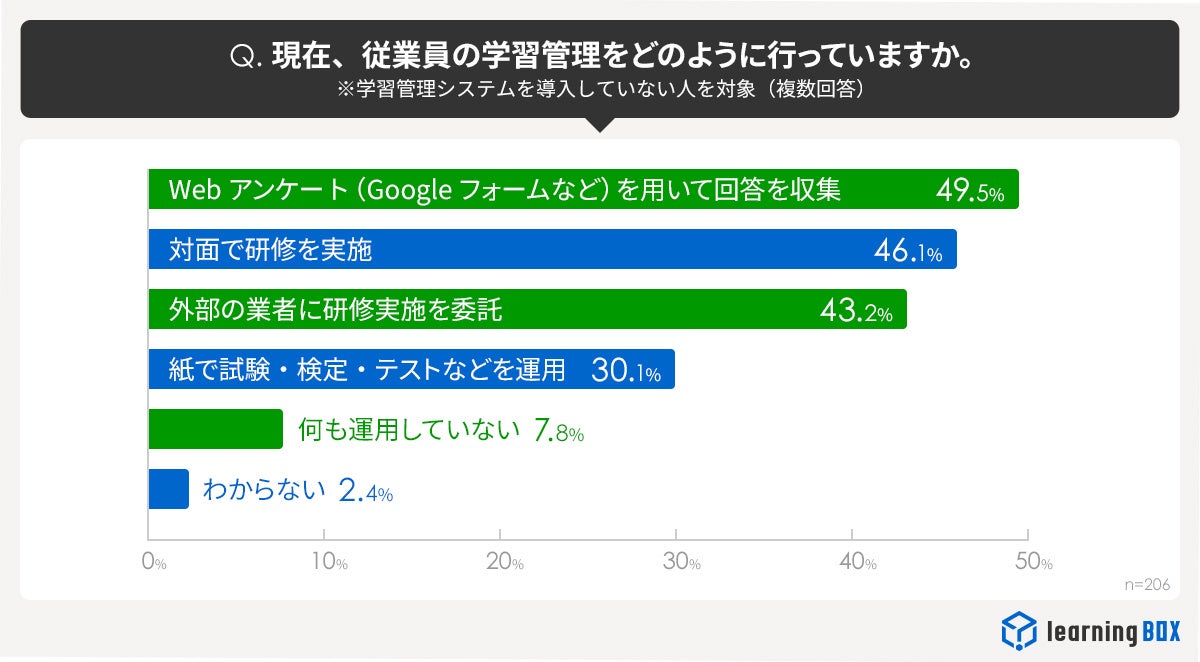
Task: Click the subtitle note mentioning 複数回答
Action: 600,90
